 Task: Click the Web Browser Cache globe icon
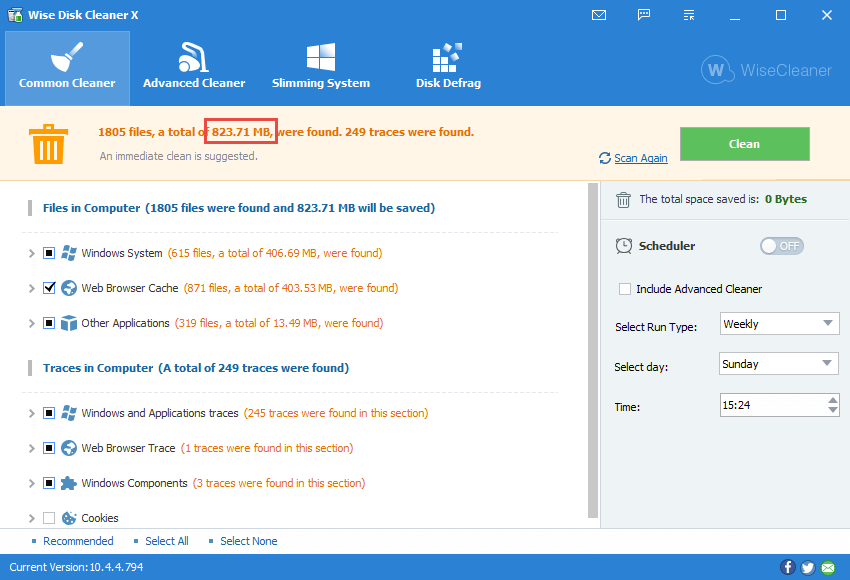(69, 288)
